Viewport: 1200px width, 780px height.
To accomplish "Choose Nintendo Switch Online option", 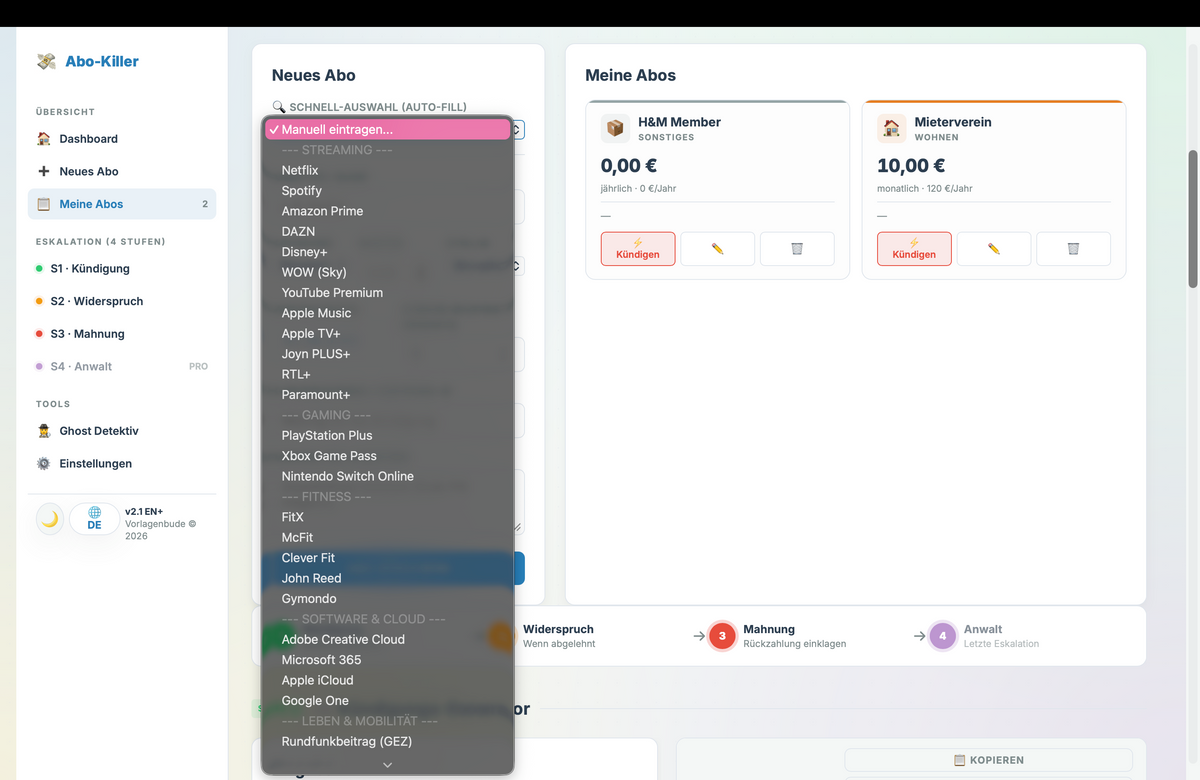I will pos(388,476).
